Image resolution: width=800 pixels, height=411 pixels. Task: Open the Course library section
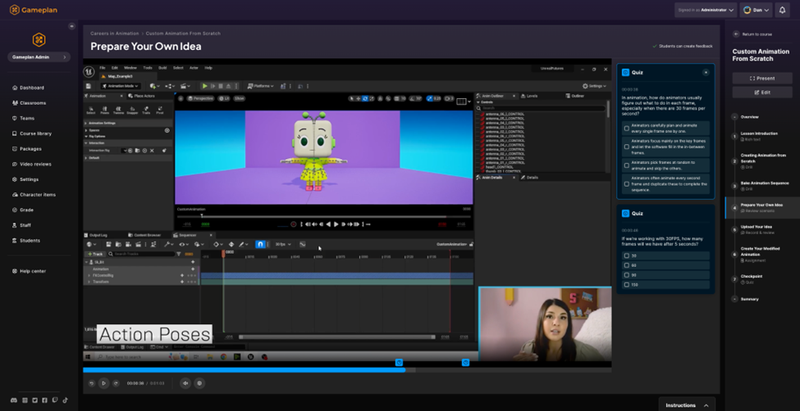point(32,134)
